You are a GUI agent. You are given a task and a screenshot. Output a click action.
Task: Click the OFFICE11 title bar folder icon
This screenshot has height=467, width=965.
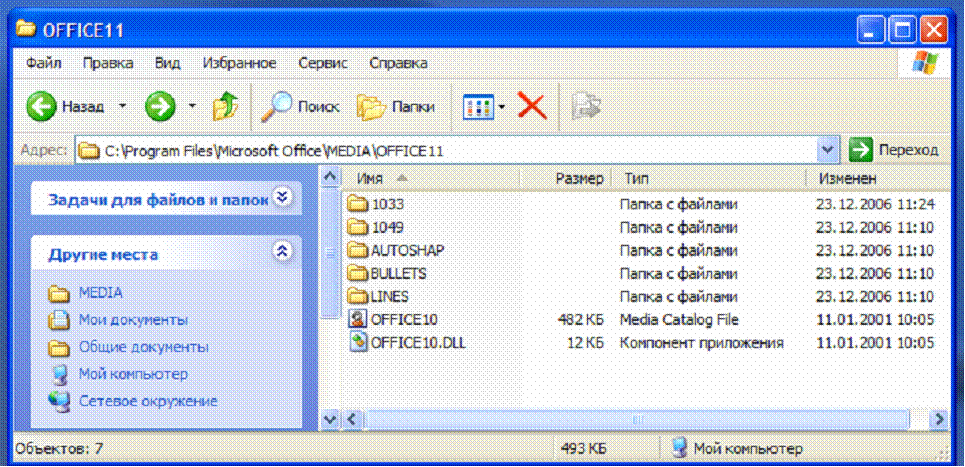(x=25, y=30)
